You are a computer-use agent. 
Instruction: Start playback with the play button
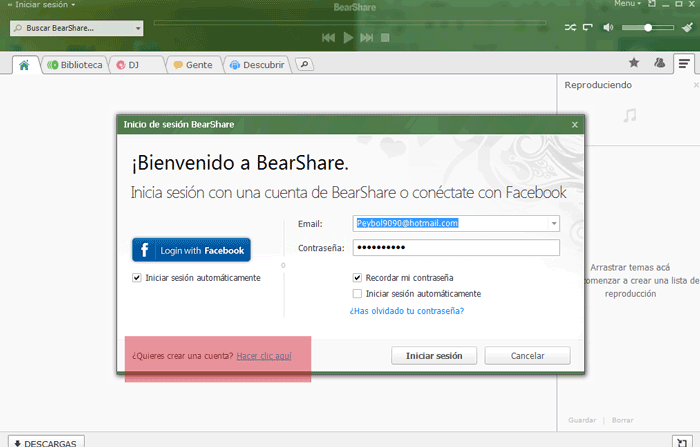(348, 38)
